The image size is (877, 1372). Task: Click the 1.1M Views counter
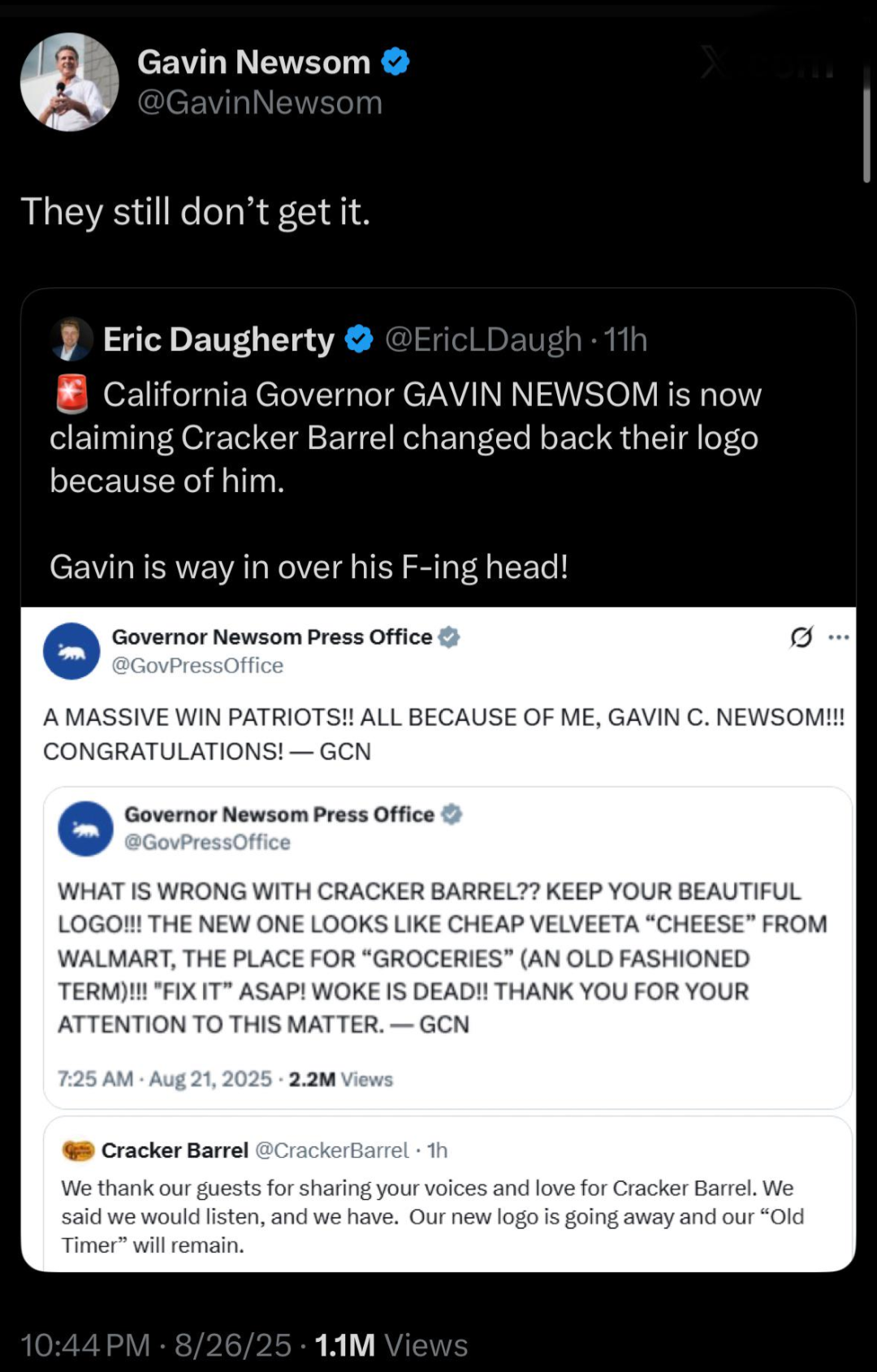pyautogui.click(x=391, y=1345)
